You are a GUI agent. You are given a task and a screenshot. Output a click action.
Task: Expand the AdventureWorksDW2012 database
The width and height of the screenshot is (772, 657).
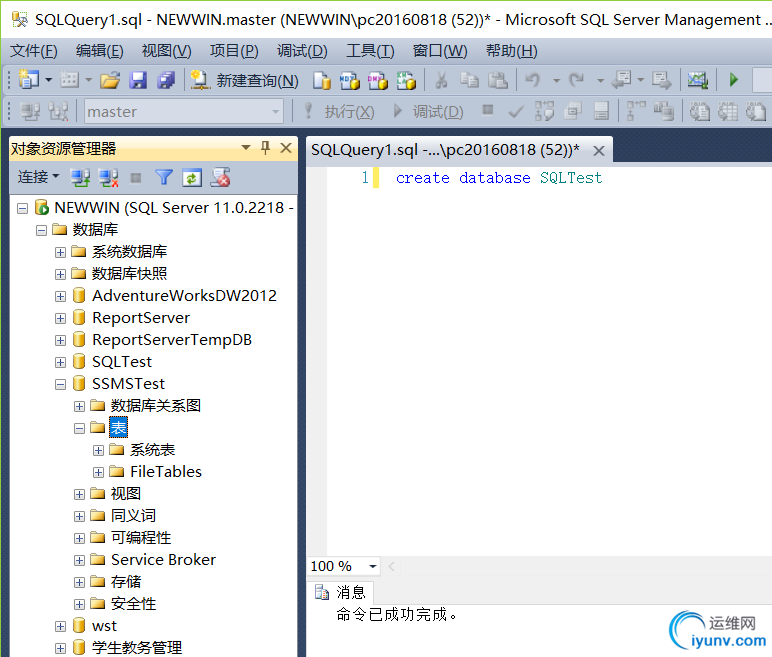click(x=60, y=296)
